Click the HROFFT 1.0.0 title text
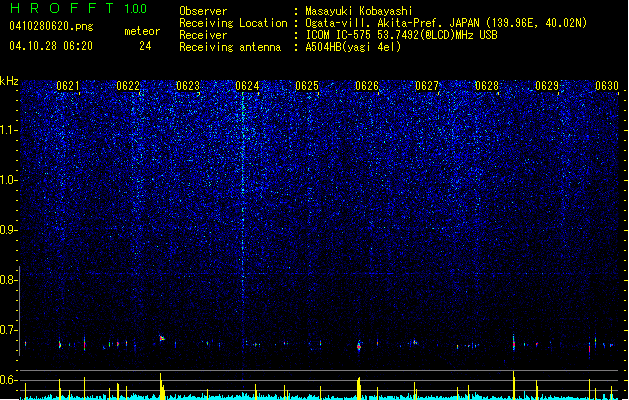Screen dimensions: 629x400 [x=79, y=8]
